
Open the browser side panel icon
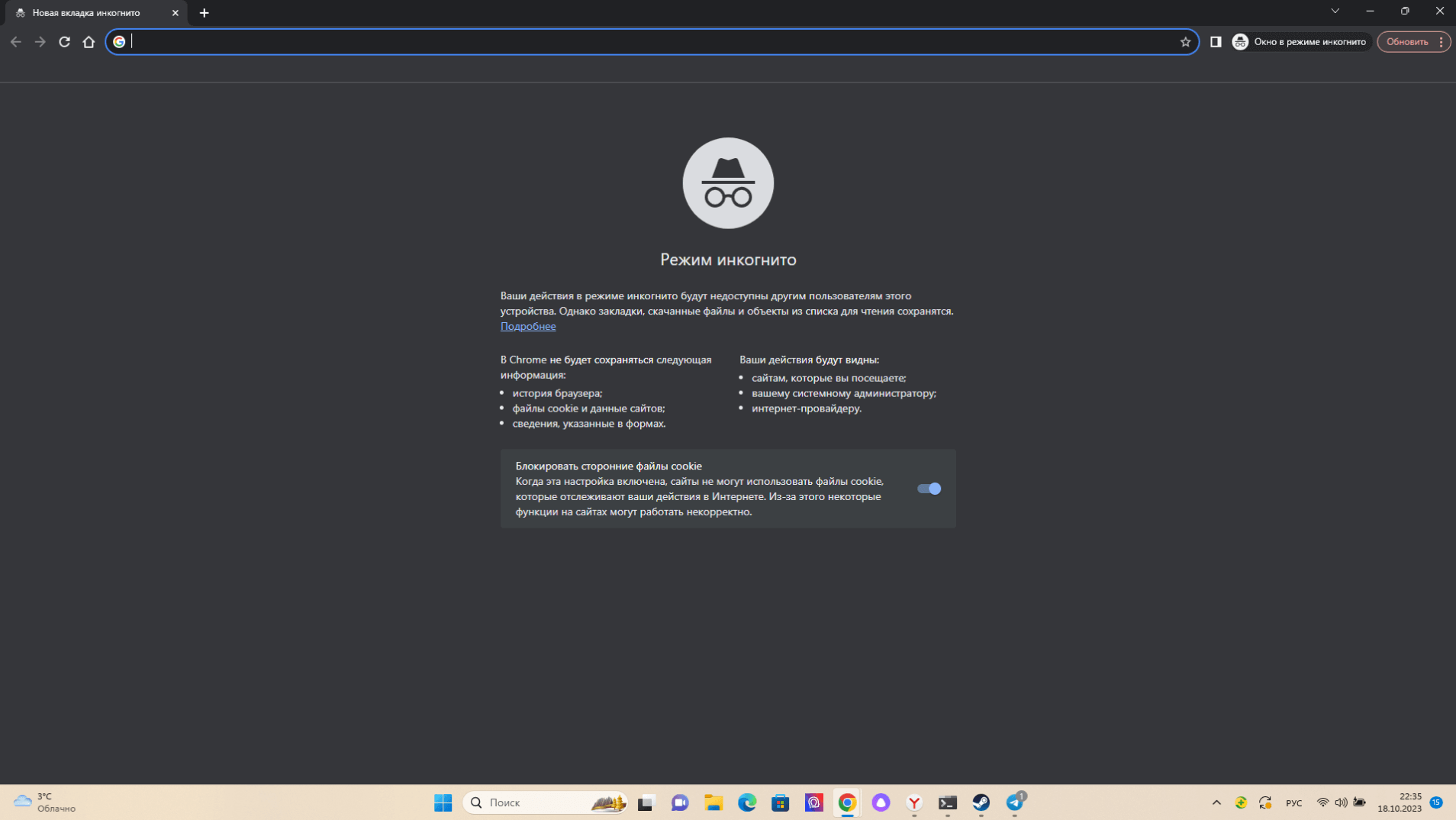pos(1216,42)
